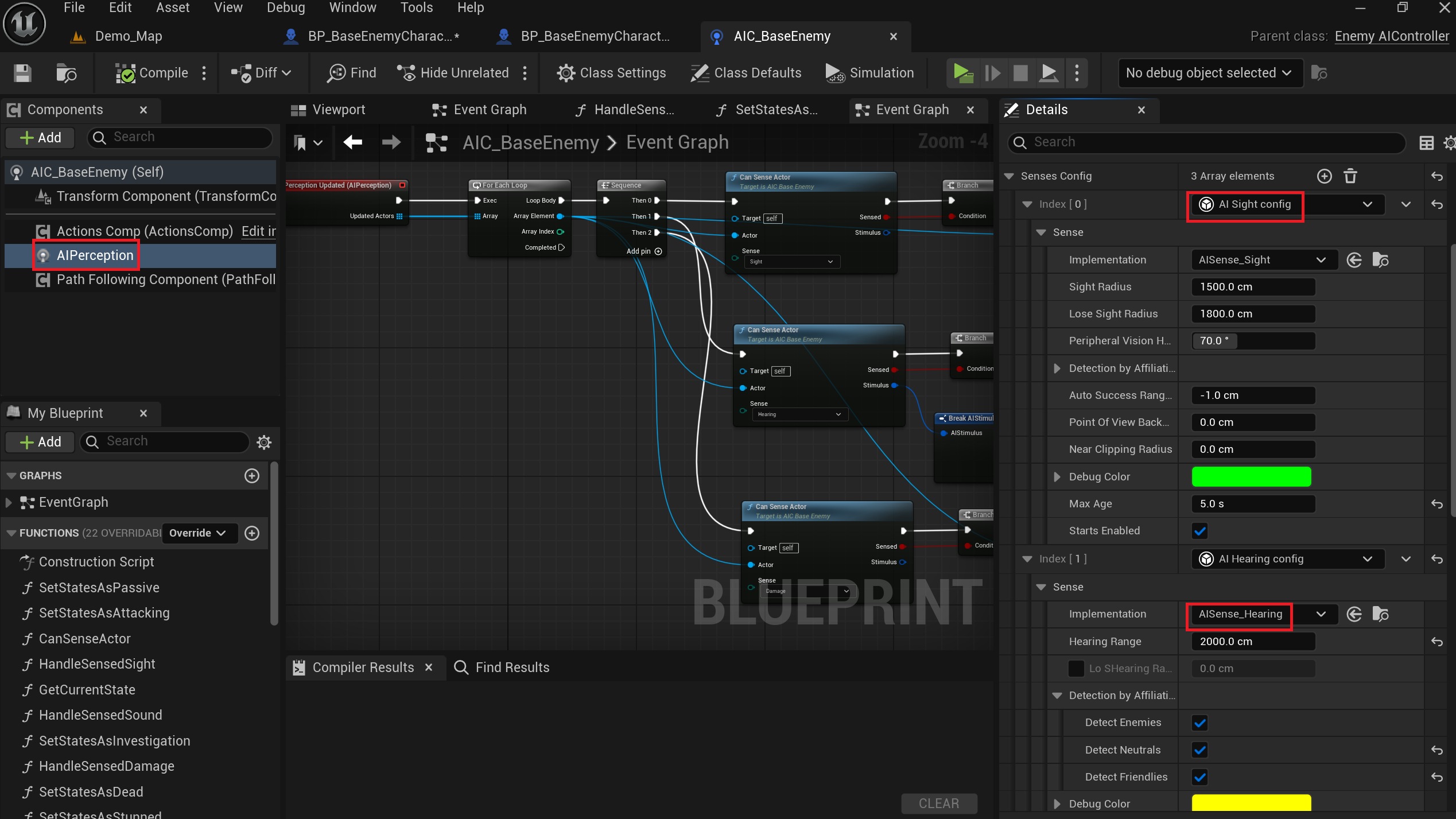
Task: Add an element to Senses Config
Action: click(x=1324, y=176)
